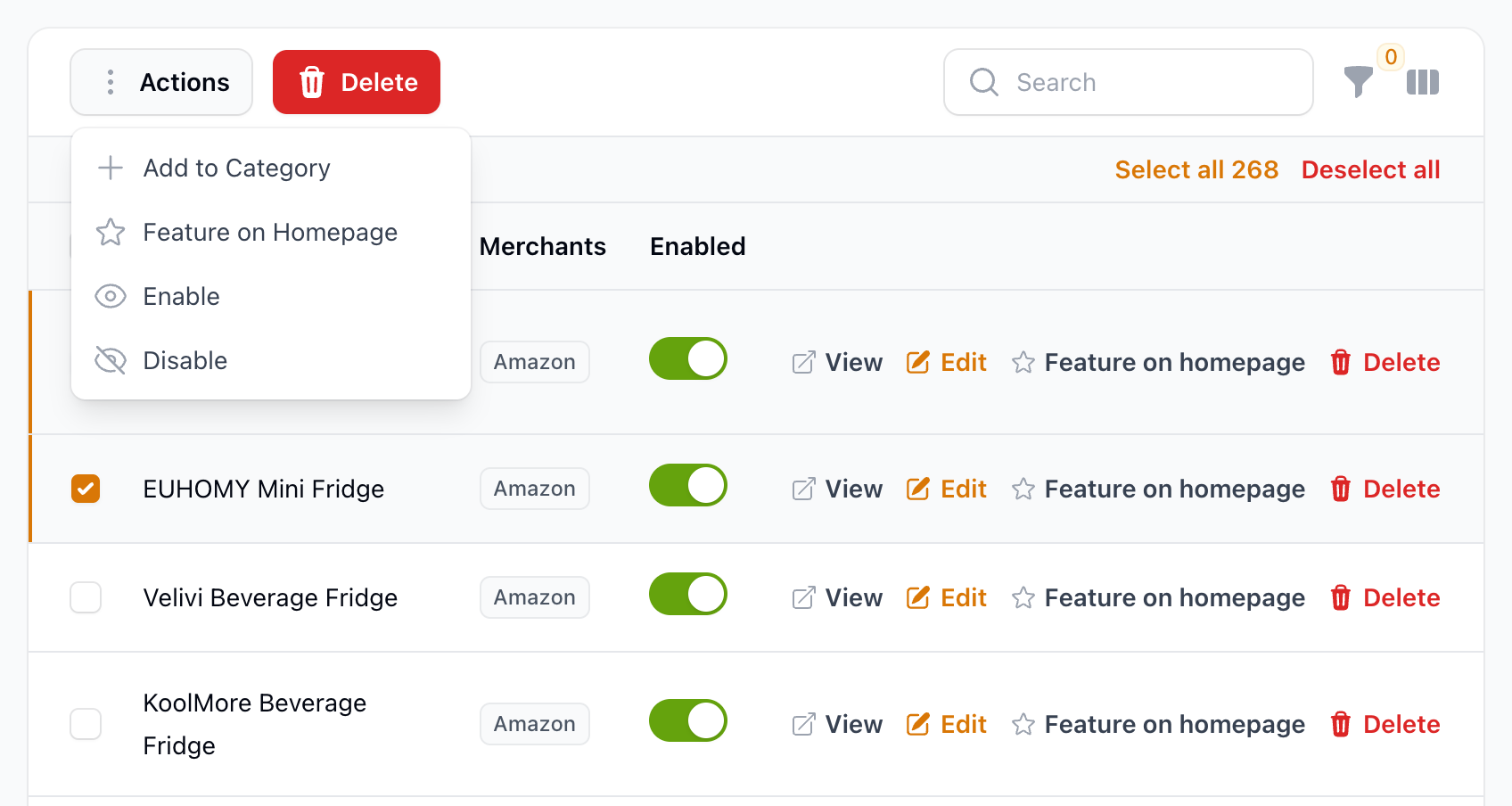Open the Actions dropdown button

161,82
